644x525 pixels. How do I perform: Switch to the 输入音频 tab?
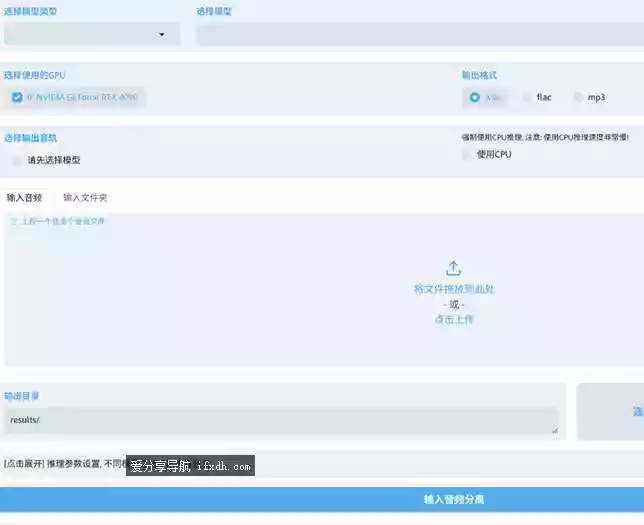point(25,198)
